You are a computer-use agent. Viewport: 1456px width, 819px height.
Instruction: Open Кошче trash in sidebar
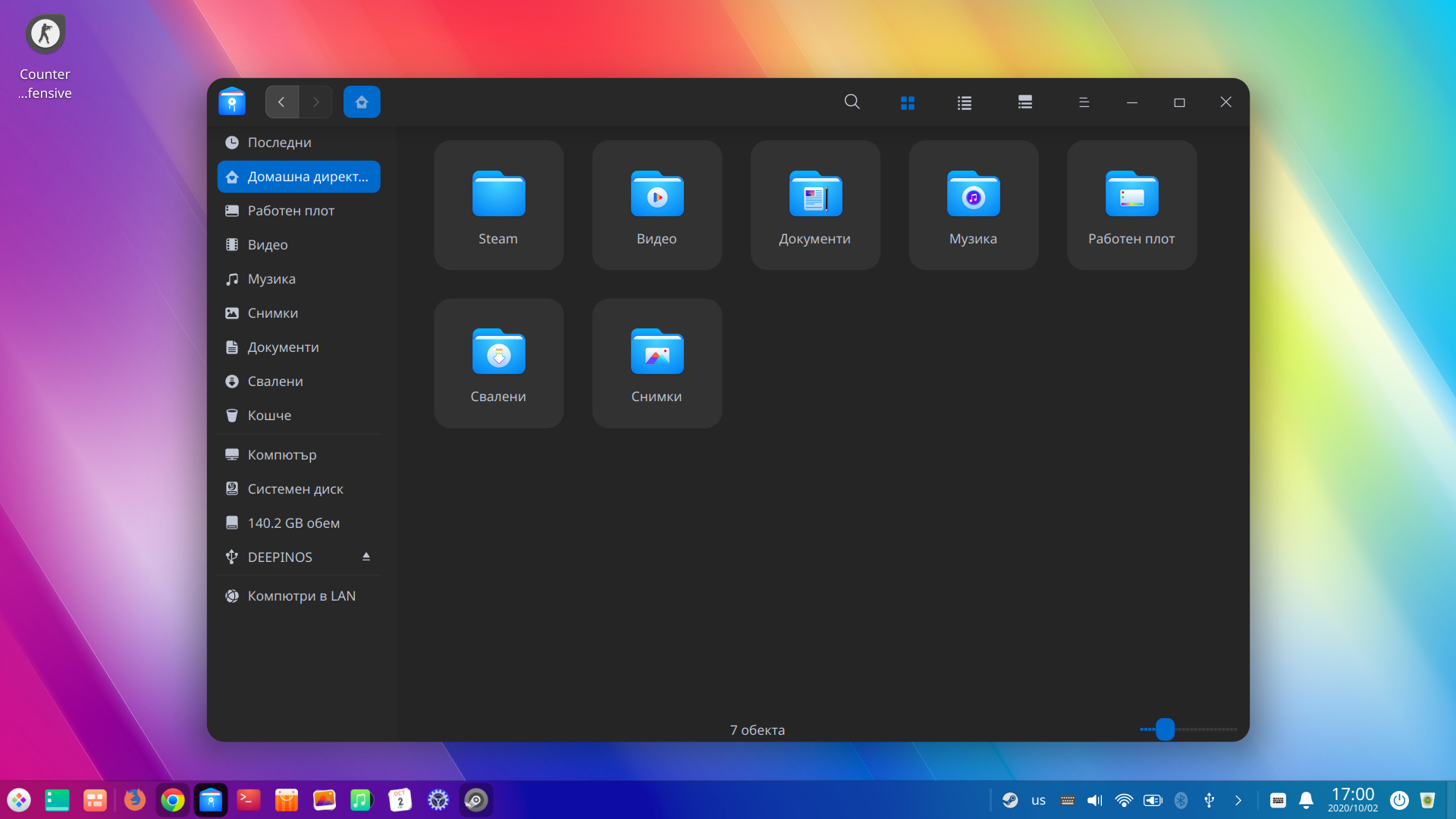click(x=269, y=416)
